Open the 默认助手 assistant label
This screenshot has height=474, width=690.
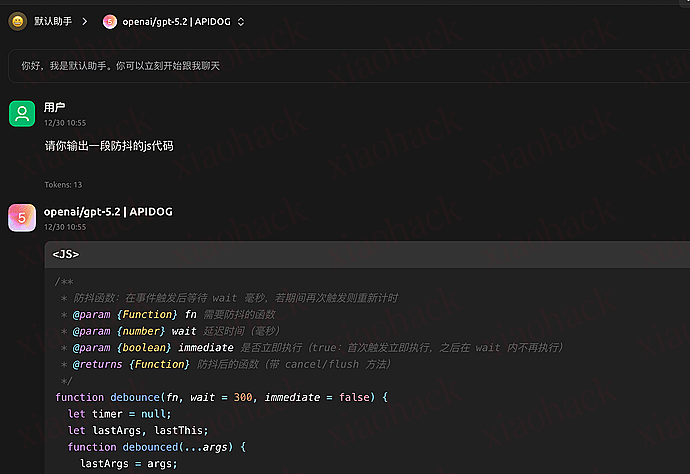click(52, 21)
